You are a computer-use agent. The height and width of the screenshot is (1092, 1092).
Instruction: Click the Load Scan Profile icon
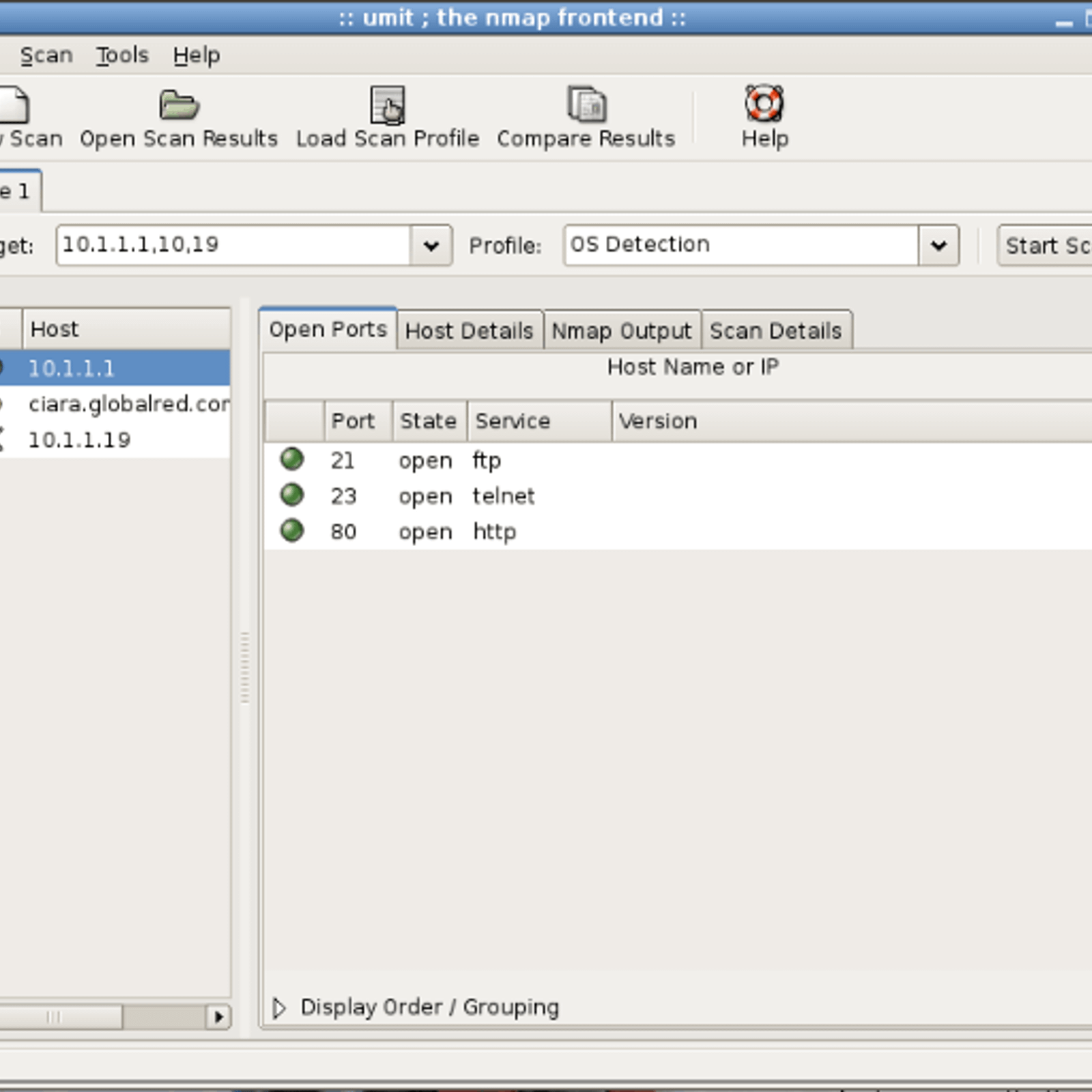tap(387, 105)
